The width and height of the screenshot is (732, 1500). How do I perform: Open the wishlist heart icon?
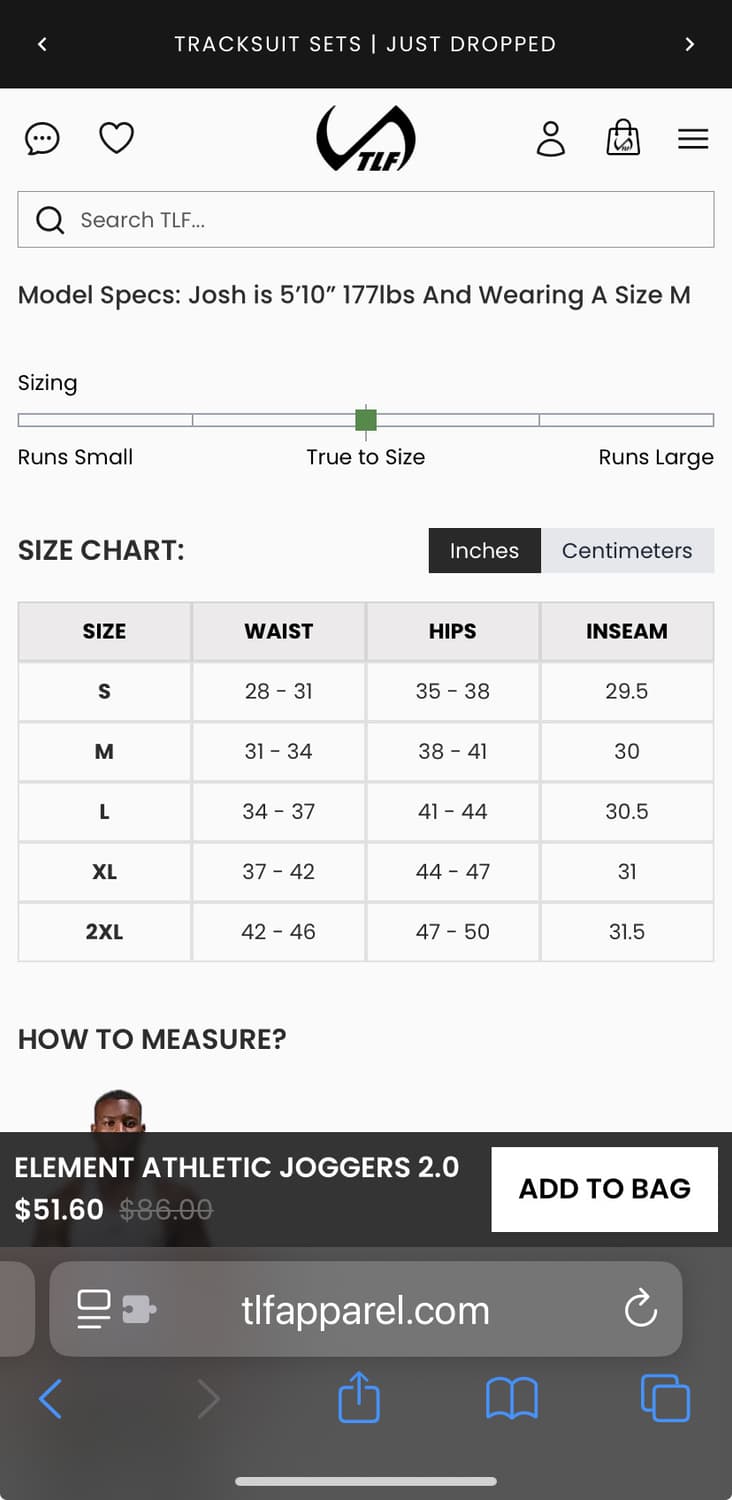pos(116,138)
